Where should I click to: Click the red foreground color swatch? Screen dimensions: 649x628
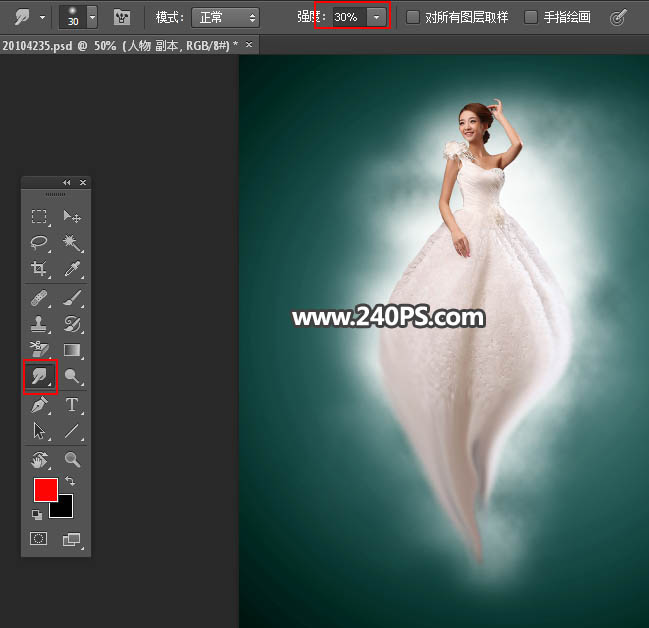coord(45,490)
